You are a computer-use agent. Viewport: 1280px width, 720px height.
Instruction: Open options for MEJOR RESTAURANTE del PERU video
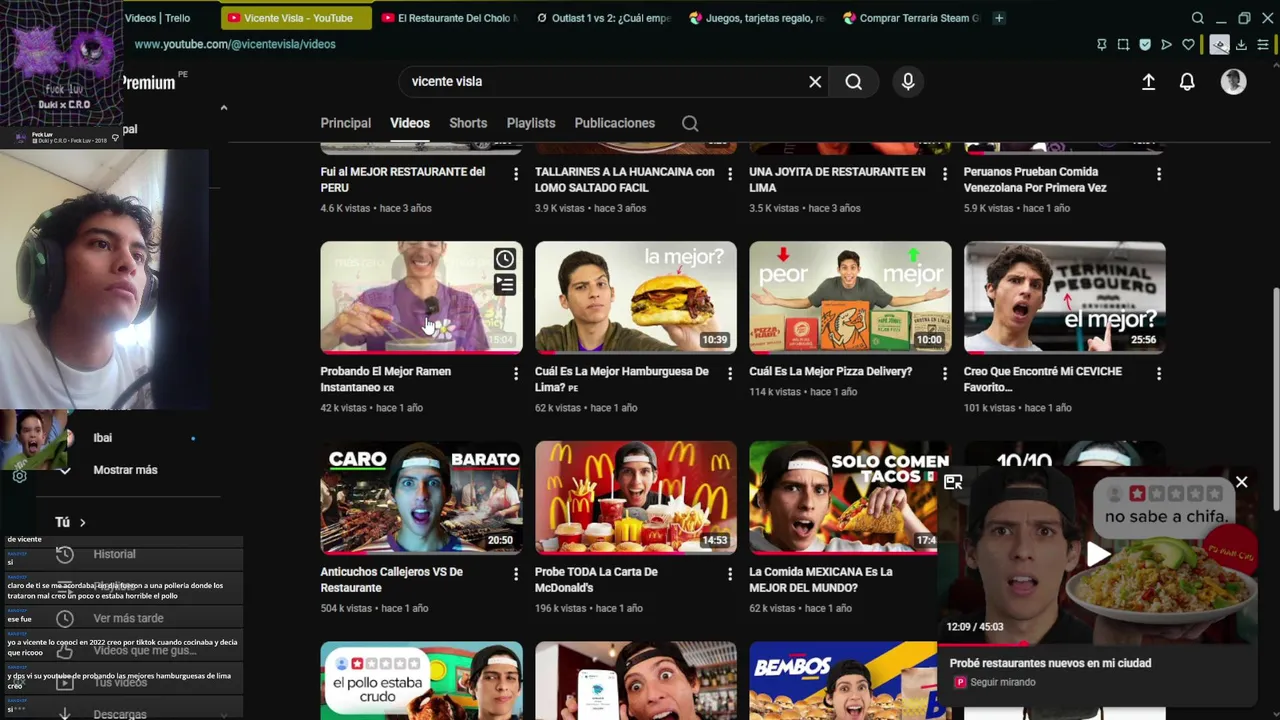(x=516, y=174)
